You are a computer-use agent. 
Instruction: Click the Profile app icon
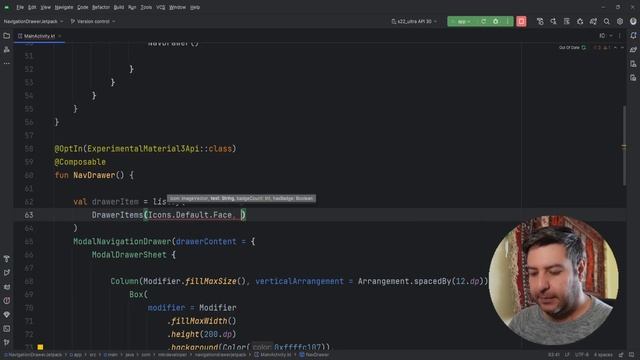pyautogui.click(x=567, y=21)
